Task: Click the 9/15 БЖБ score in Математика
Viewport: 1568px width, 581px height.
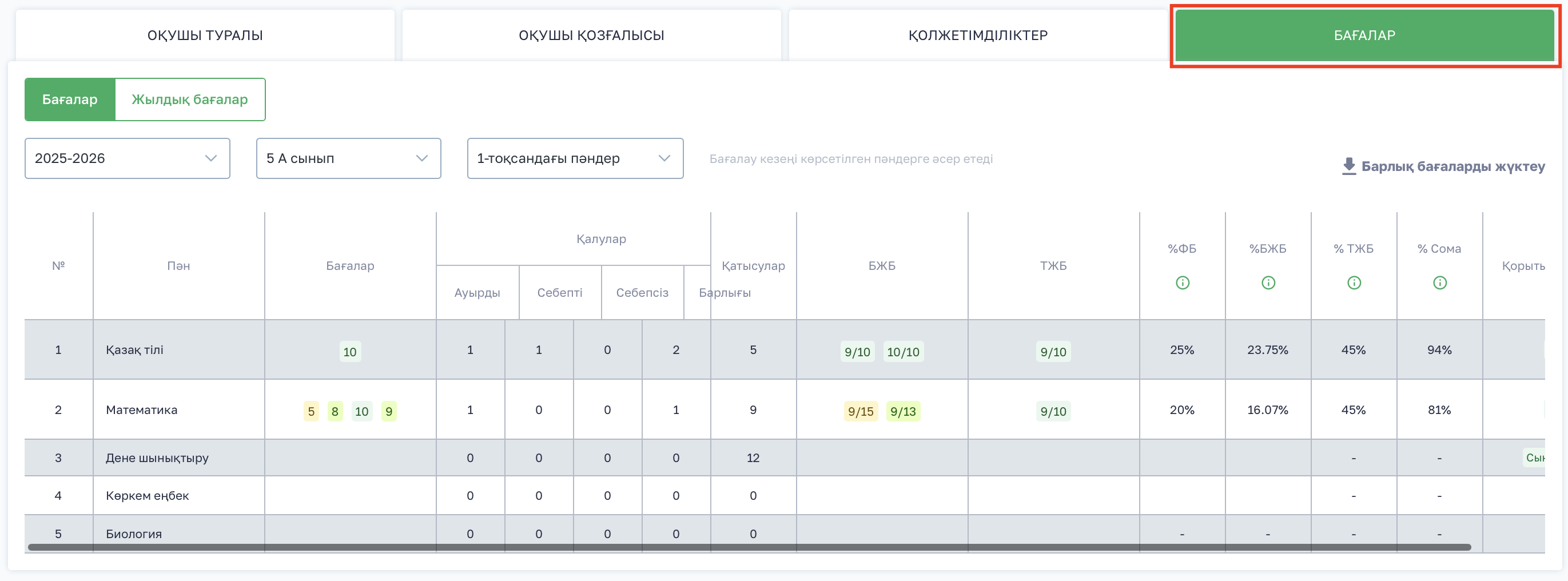Action: pos(860,412)
